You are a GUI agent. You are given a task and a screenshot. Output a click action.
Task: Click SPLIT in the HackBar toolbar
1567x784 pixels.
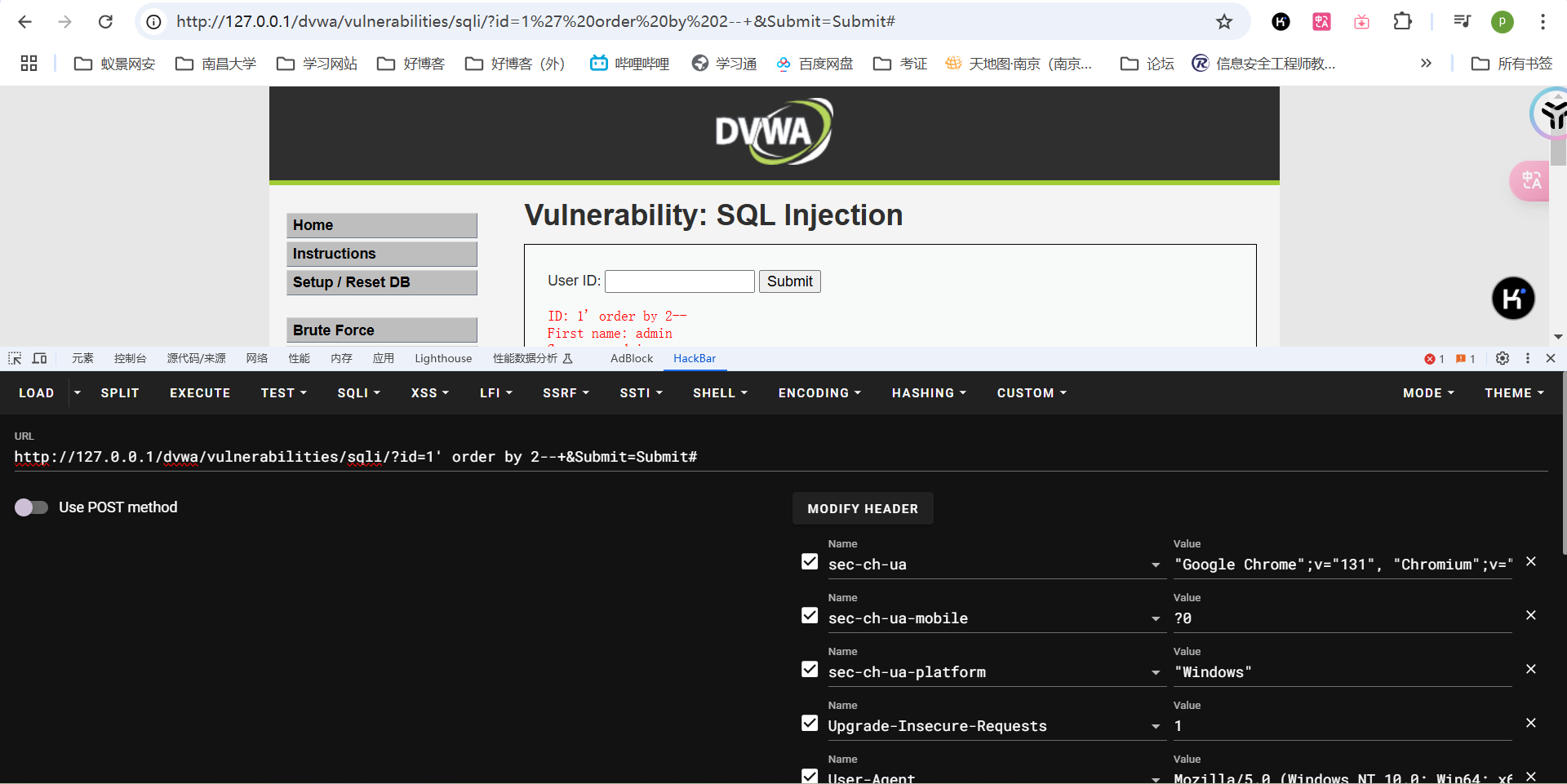(x=120, y=393)
